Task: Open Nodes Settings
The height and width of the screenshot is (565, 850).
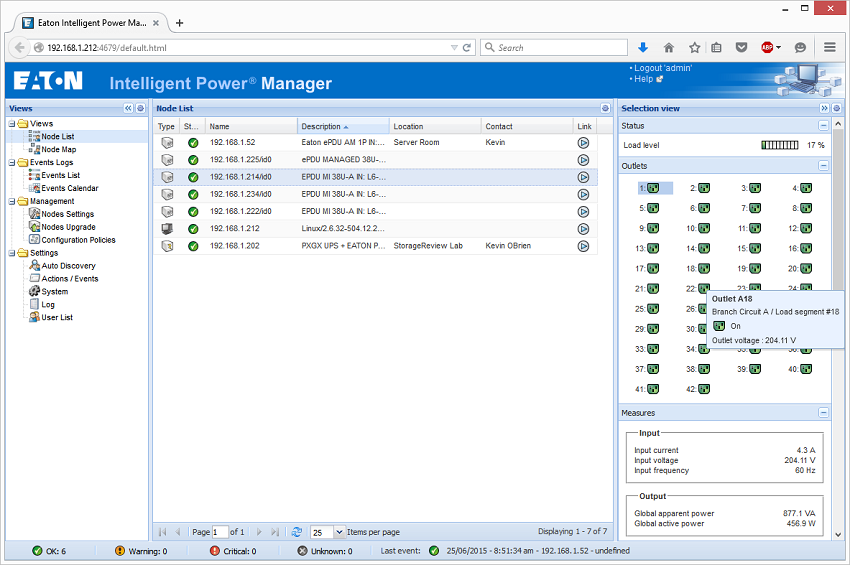Action: tap(67, 214)
